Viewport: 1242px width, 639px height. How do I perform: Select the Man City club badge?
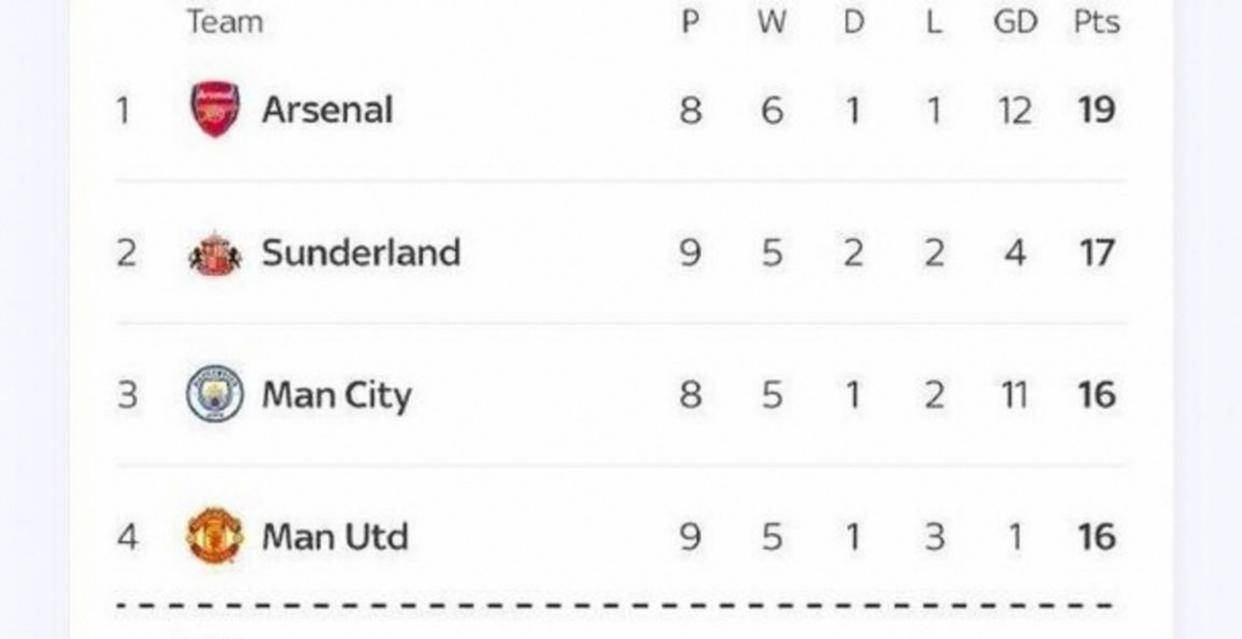tap(215, 394)
